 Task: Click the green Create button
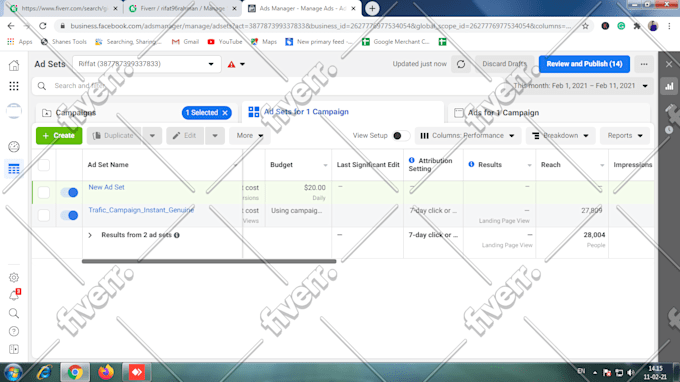[x=59, y=136]
